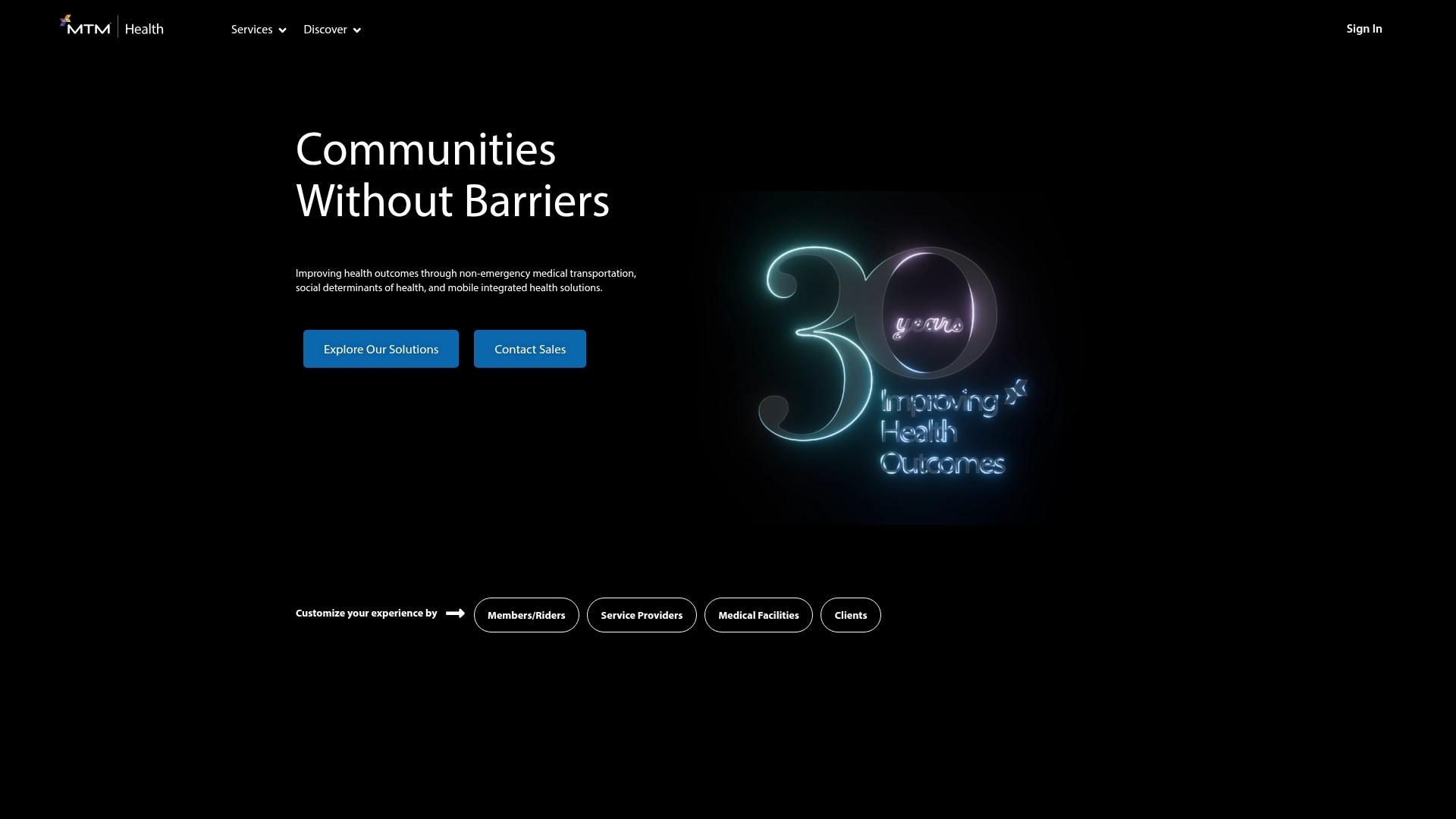Open the Services dropdown menu
The width and height of the screenshot is (1456, 819).
pos(259,30)
